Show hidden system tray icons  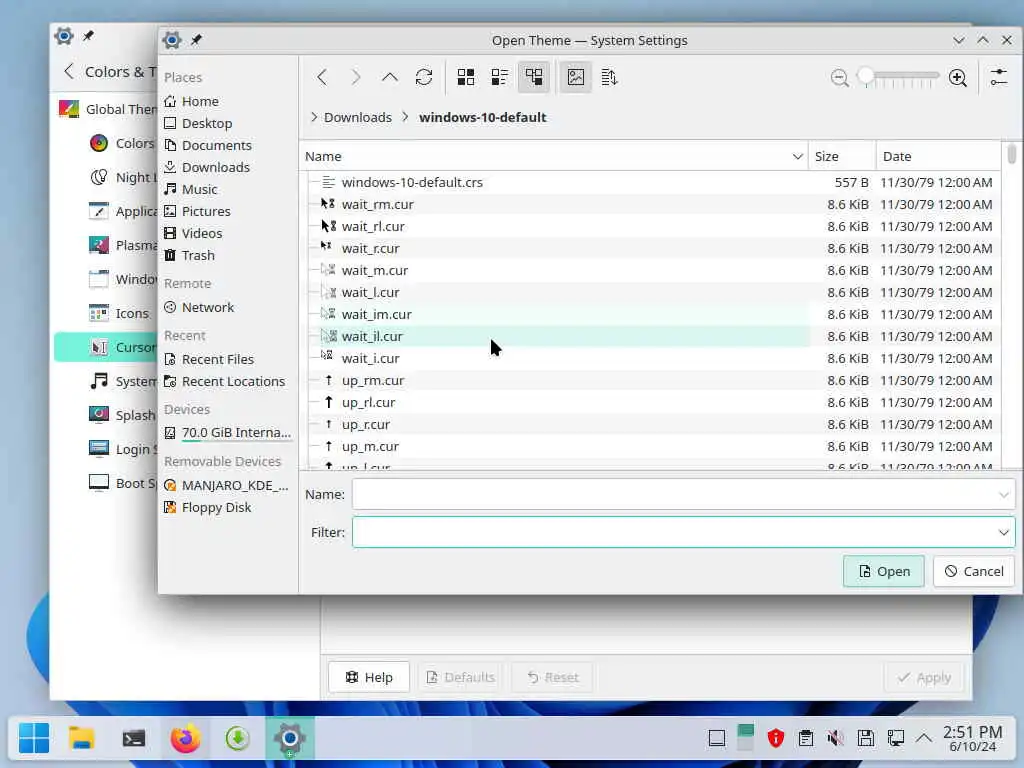[923, 739]
